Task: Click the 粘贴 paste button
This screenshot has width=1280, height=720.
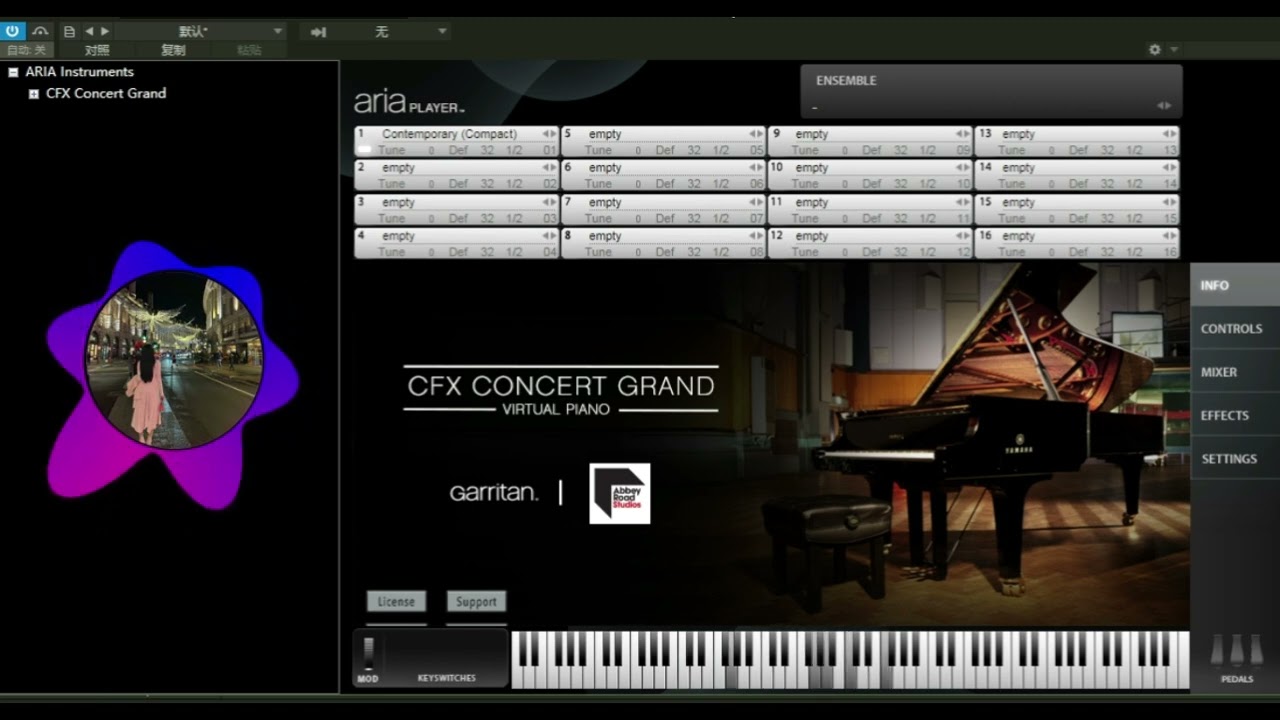Action: point(249,50)
